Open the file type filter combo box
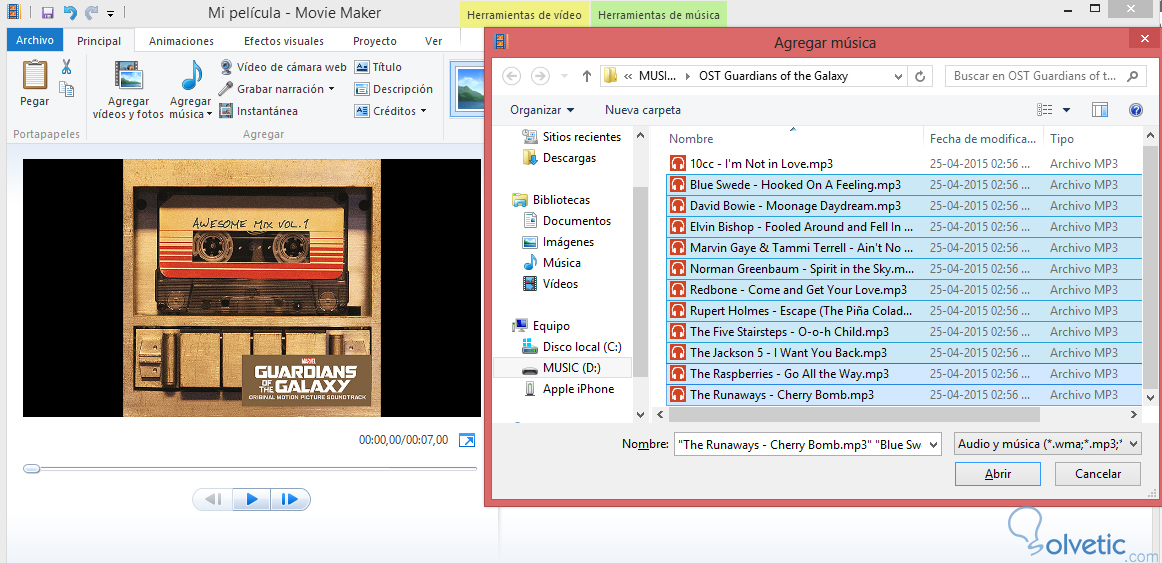1162x563 pixels. coord(1048,444)
